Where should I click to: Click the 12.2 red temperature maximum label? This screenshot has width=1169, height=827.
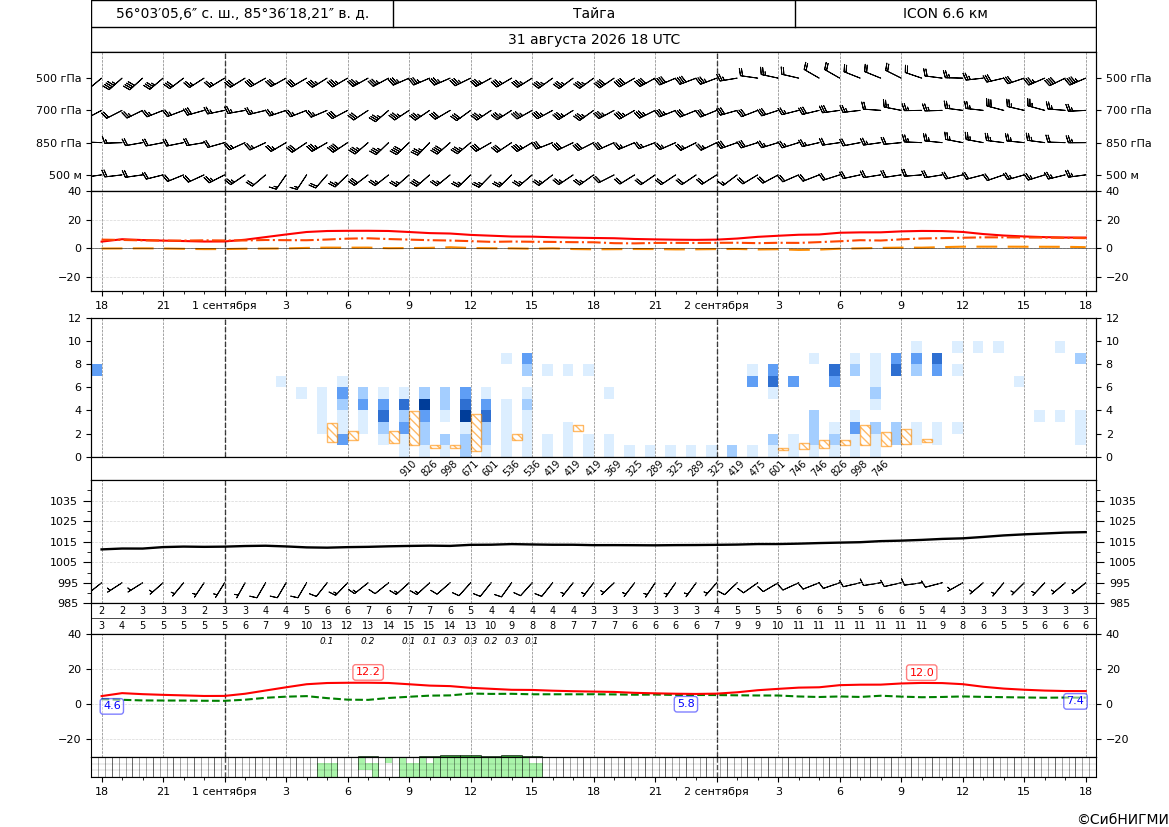click(368, 672)
